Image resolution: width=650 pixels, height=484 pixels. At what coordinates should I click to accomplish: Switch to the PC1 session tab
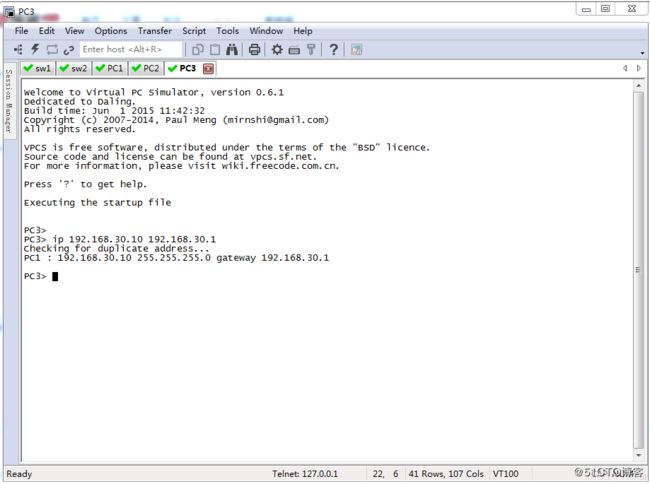(x=110, y=68)
